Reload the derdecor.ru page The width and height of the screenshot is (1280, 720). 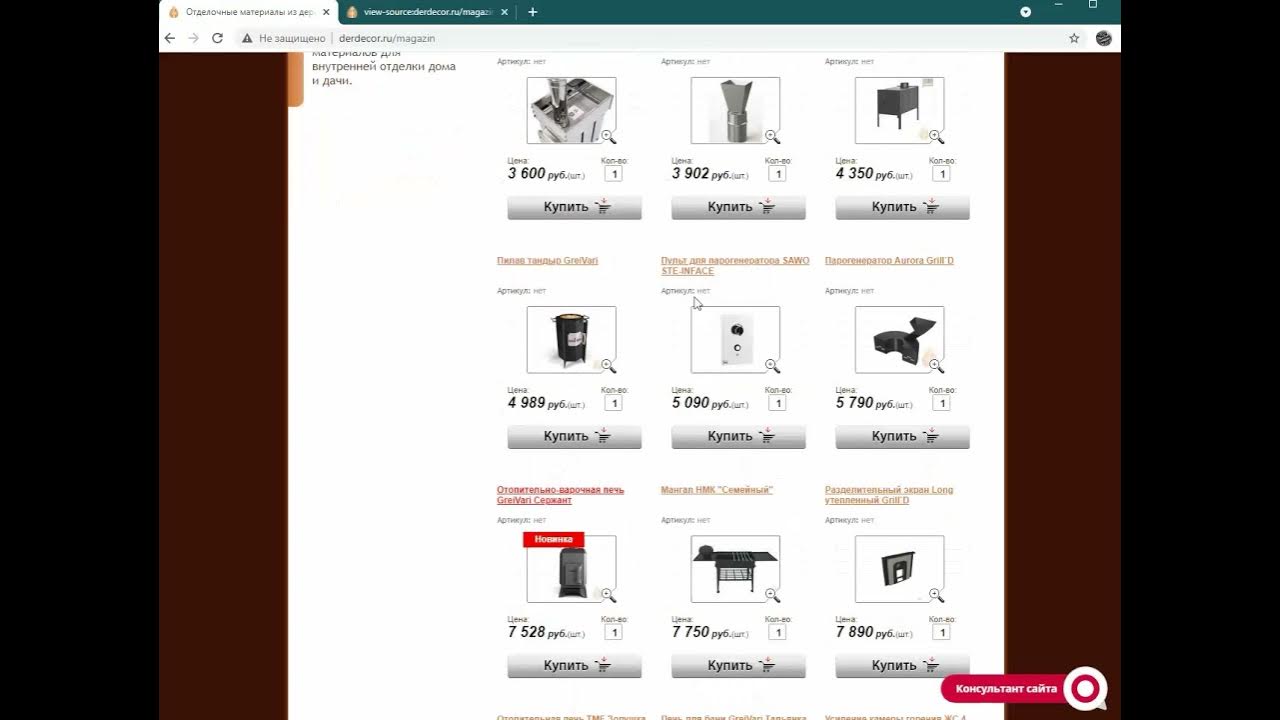tap(217, 38)
